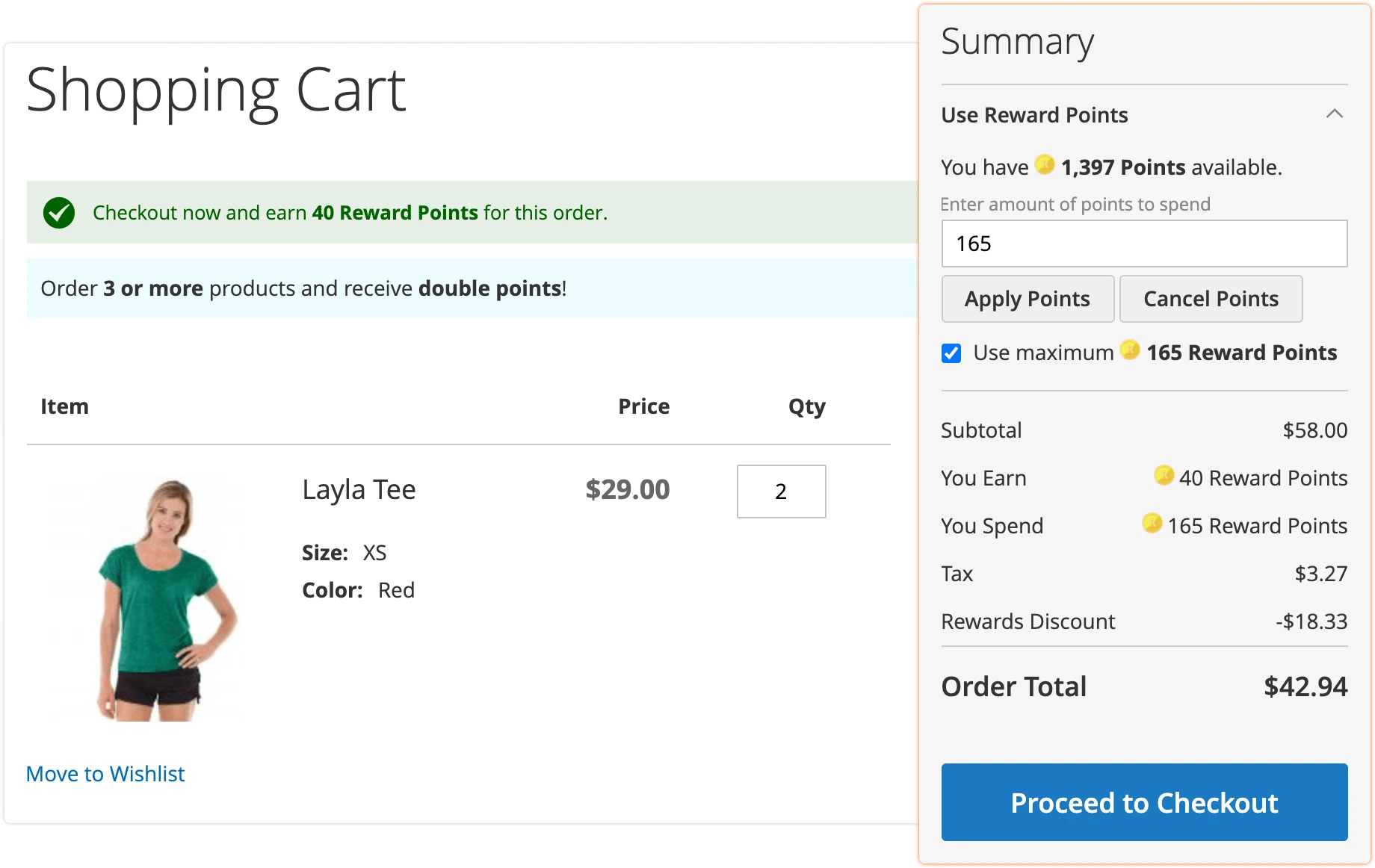
Task: Click the coin icon in the You Spend row
Action: pos(1152,524)
